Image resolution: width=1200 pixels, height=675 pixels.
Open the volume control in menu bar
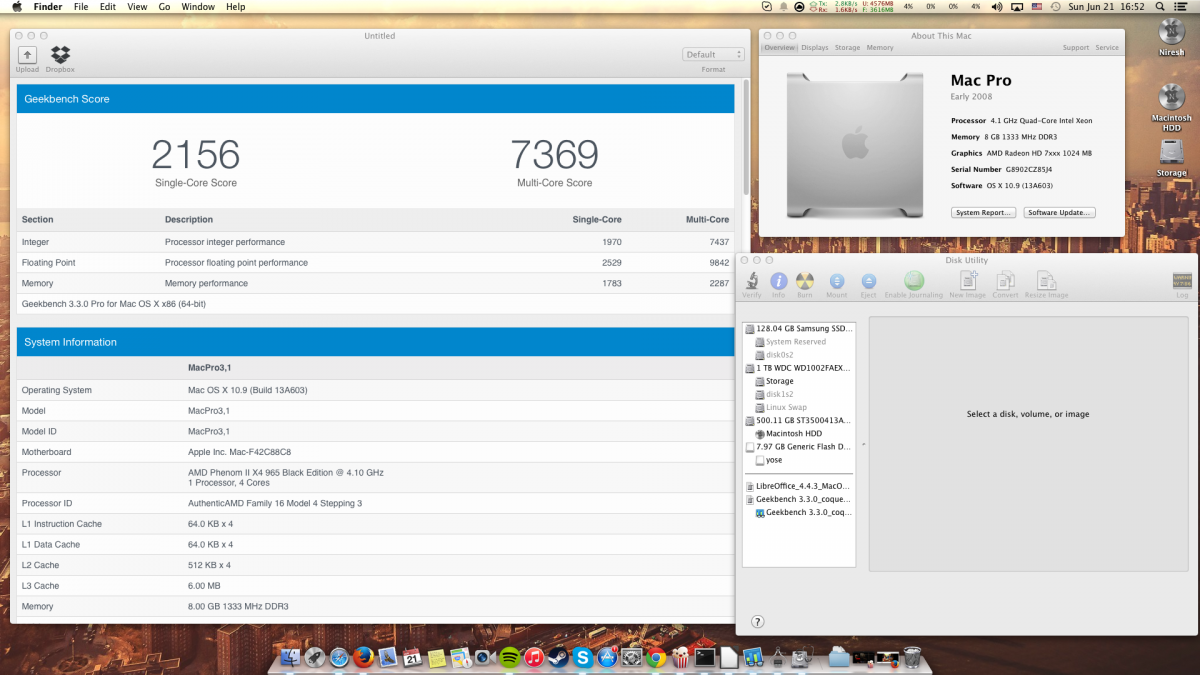point(996,7)
